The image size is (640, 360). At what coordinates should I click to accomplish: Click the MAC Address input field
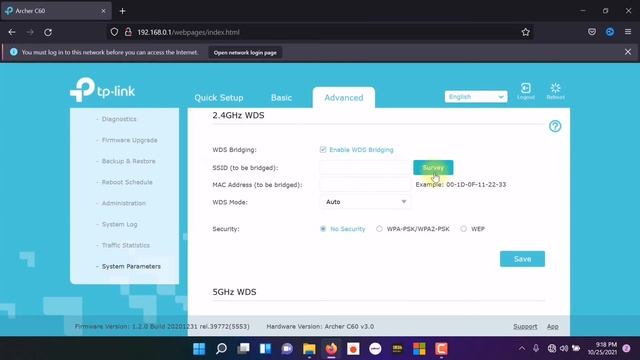365,184
